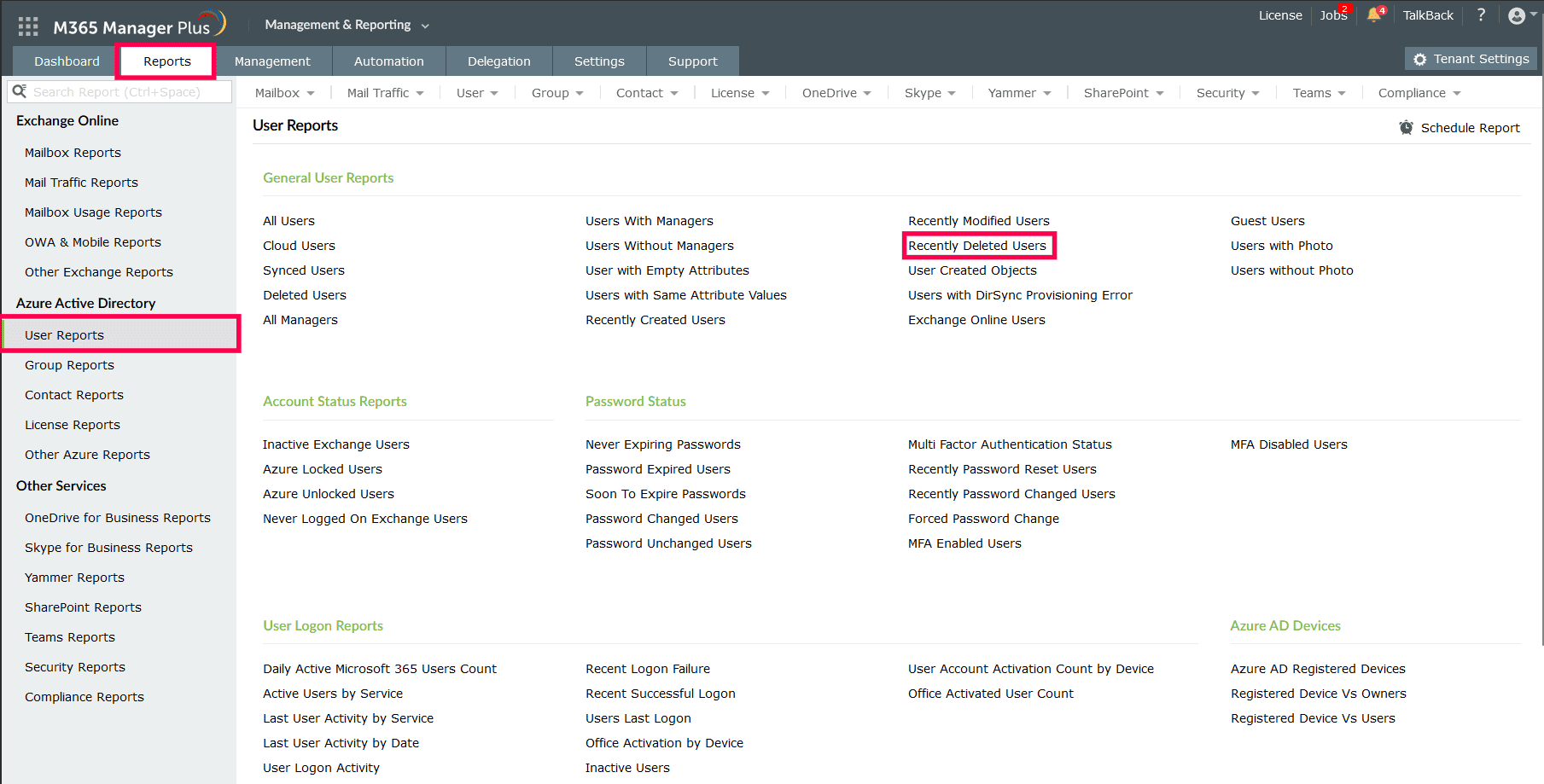Open Group Reports in the sidebar
Viewport: 1544px width, 784px height.
click(x=69, y=365)
